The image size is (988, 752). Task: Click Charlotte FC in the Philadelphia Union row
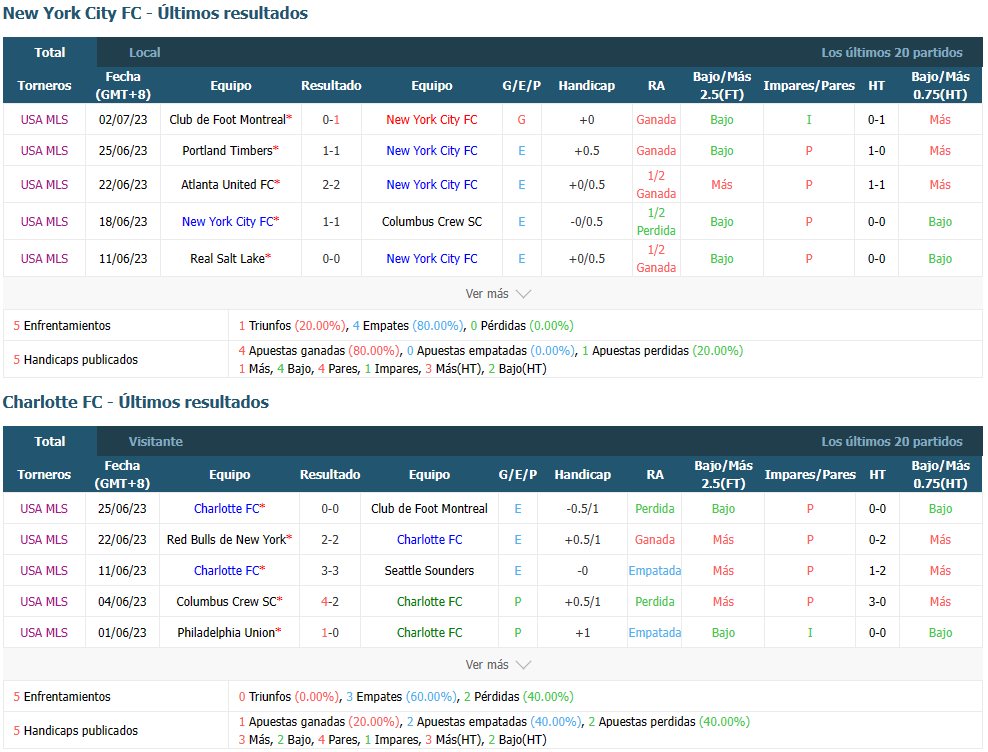coord(429,632)
